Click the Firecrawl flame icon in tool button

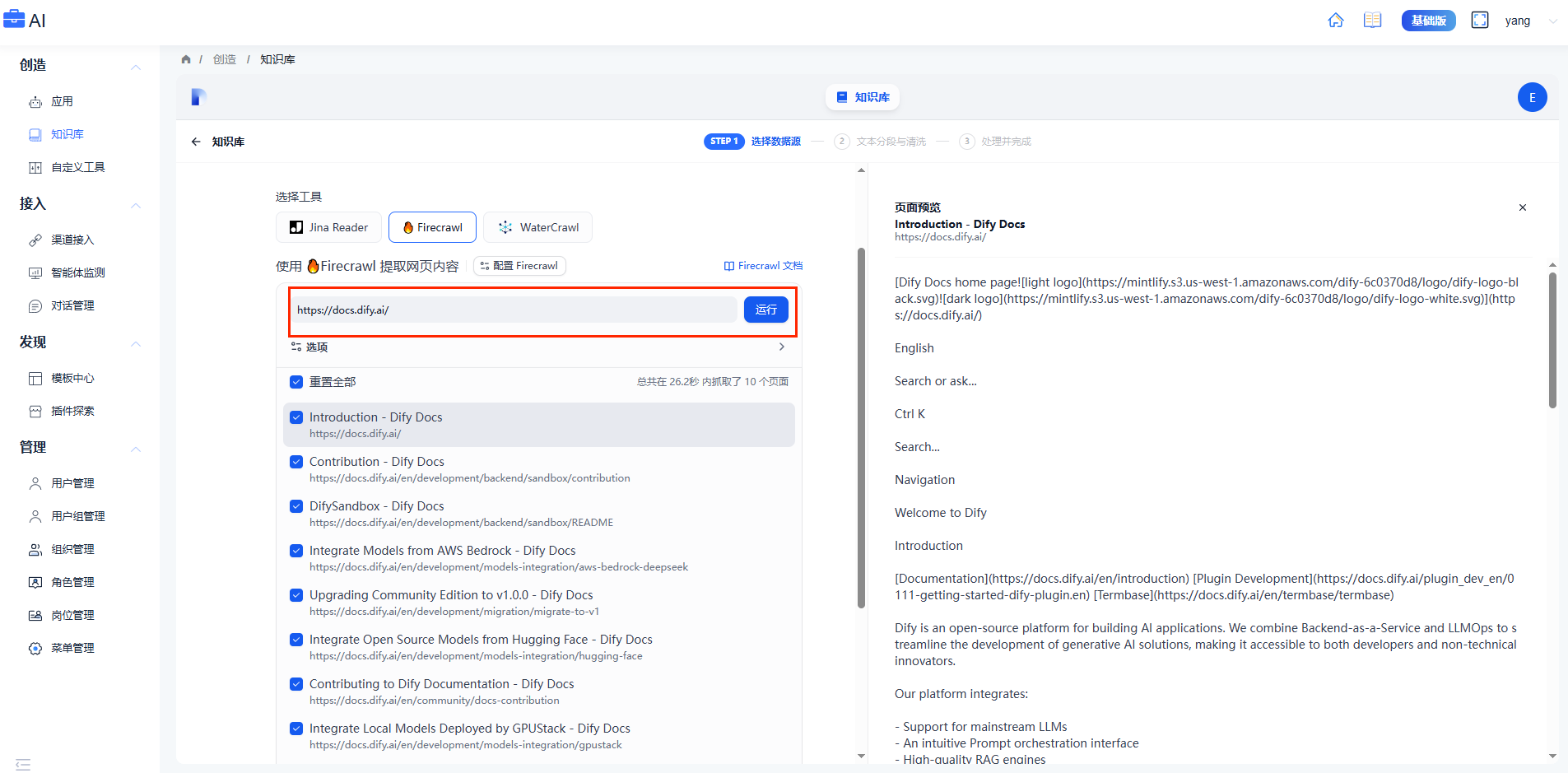(408, 227)
